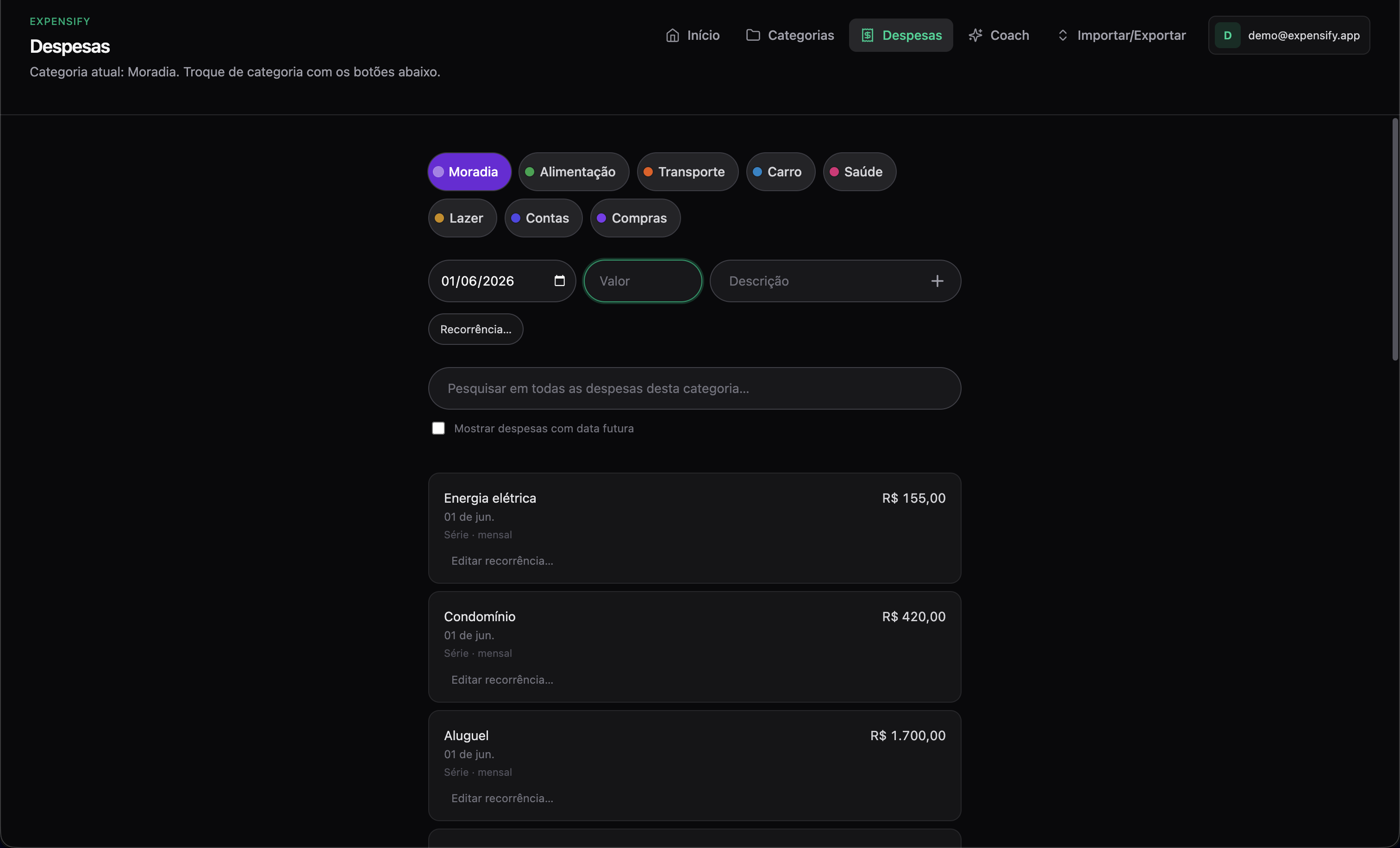Choose the Saúde category chip
Screen dimensions: 1400x848
[x=860, y=172]
